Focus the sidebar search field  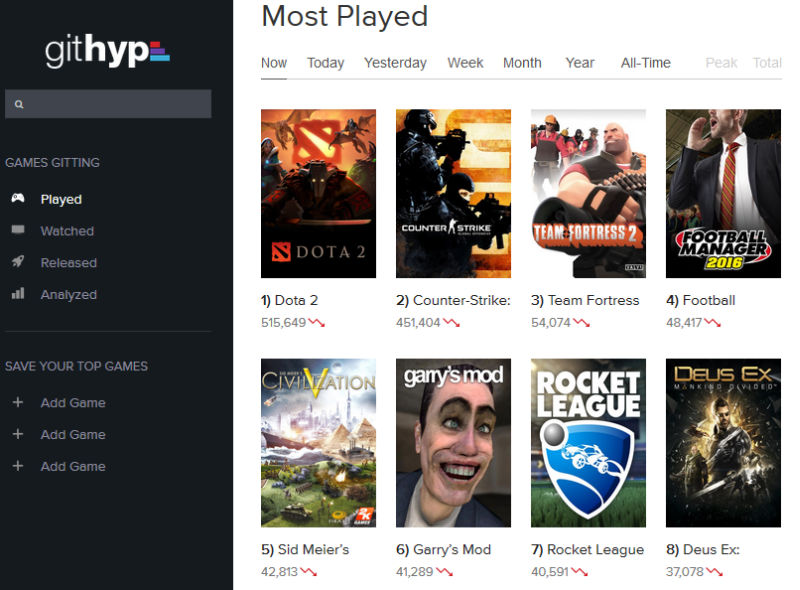coord(108,104)
